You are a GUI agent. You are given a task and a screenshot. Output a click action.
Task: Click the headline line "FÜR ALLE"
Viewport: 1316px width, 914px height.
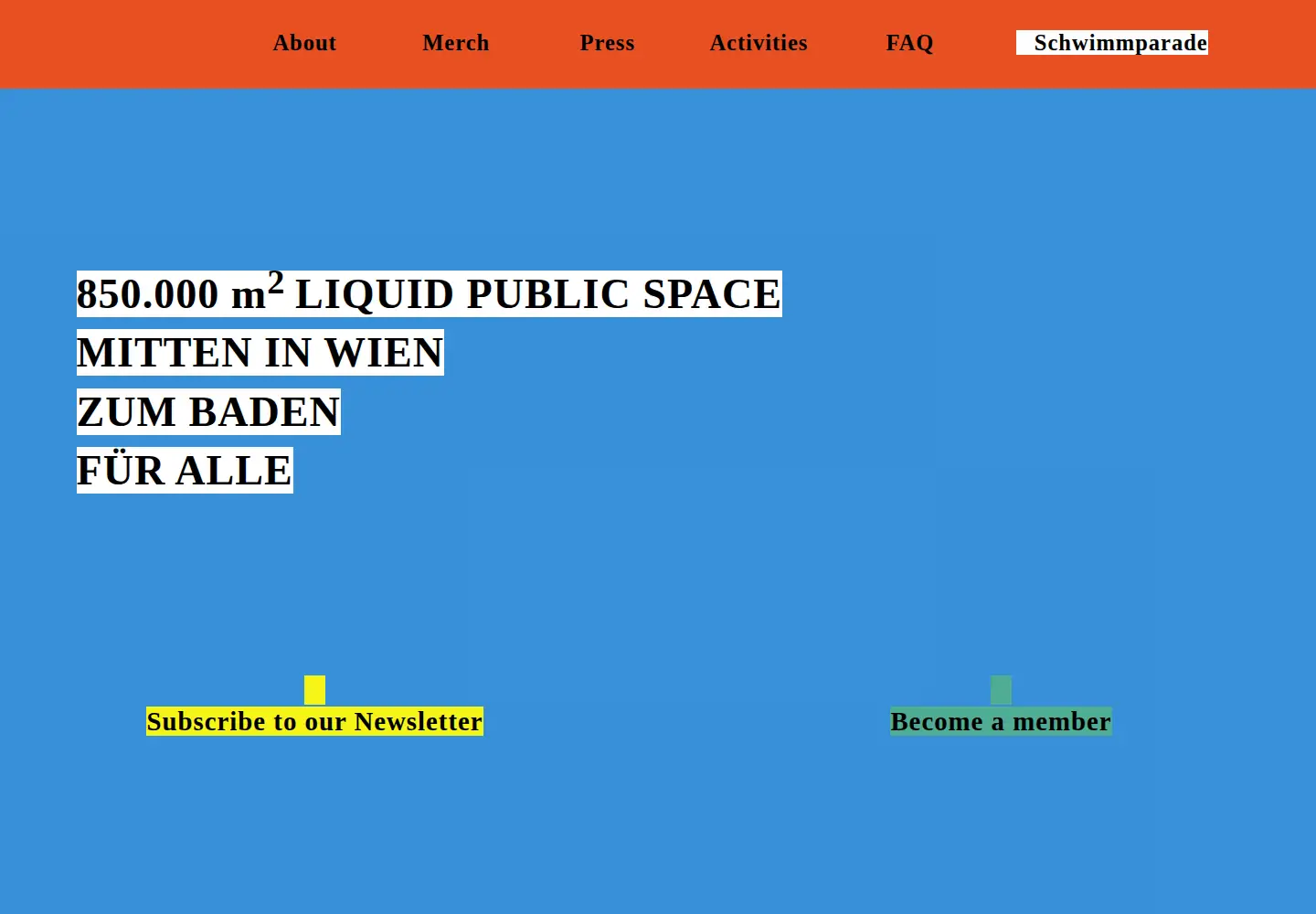[185, 471]
